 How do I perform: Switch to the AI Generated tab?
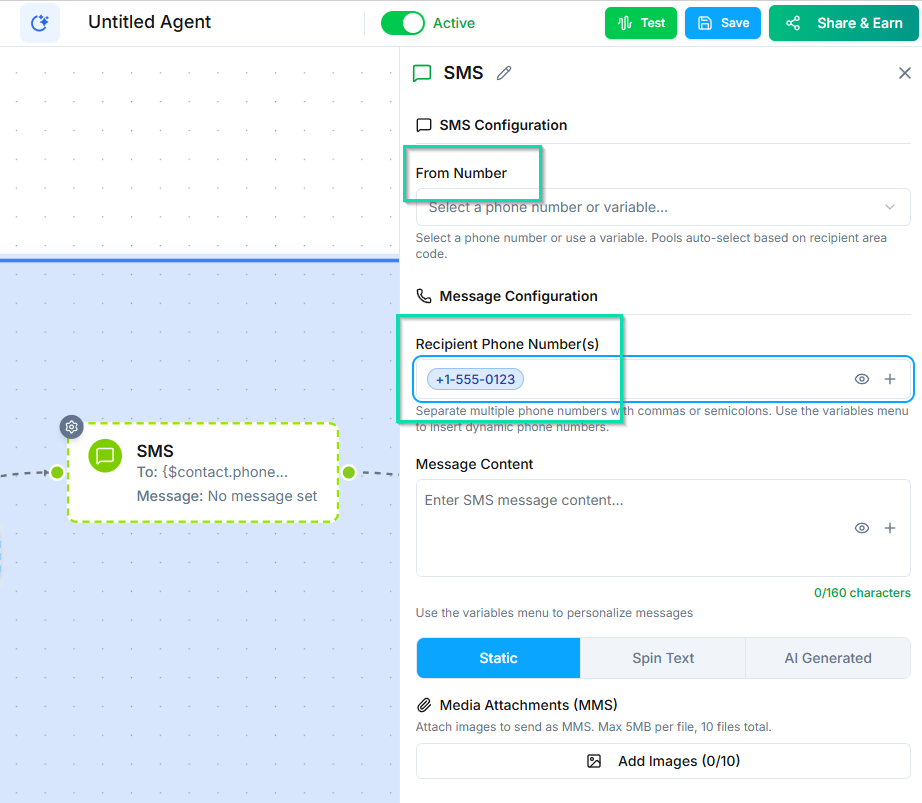827,658
